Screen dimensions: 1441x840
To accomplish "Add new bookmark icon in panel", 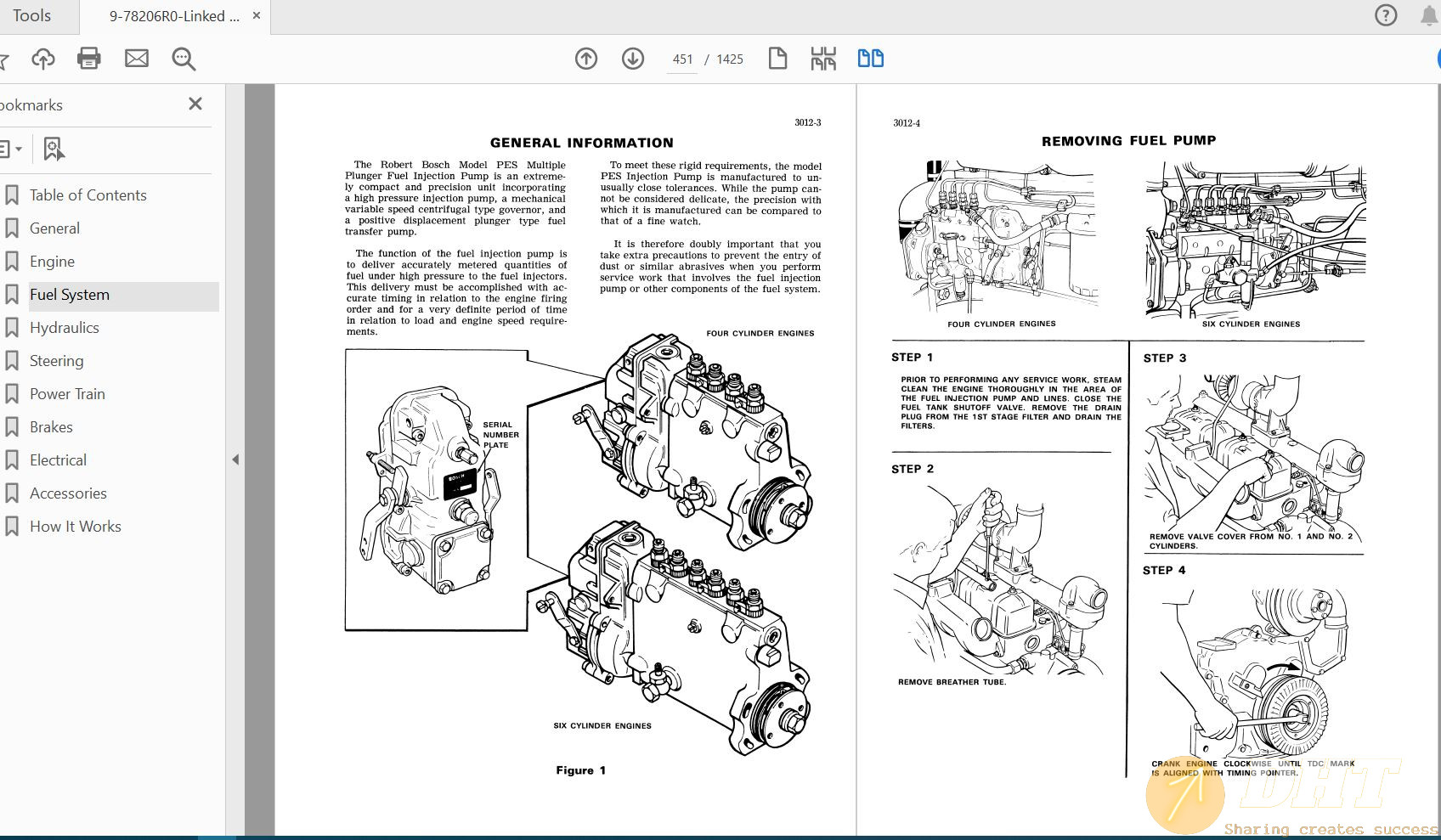I will point(54,149).
